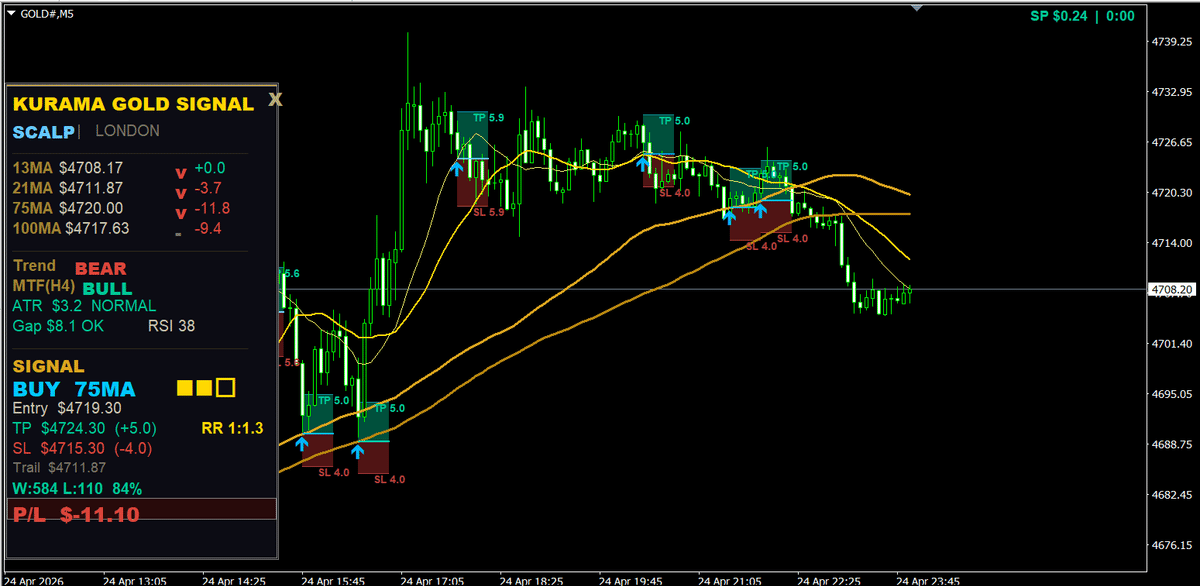This screenshot has height=586, width=1200.
Task: Click the -11.8 distance value
Action: coord(212,208)
